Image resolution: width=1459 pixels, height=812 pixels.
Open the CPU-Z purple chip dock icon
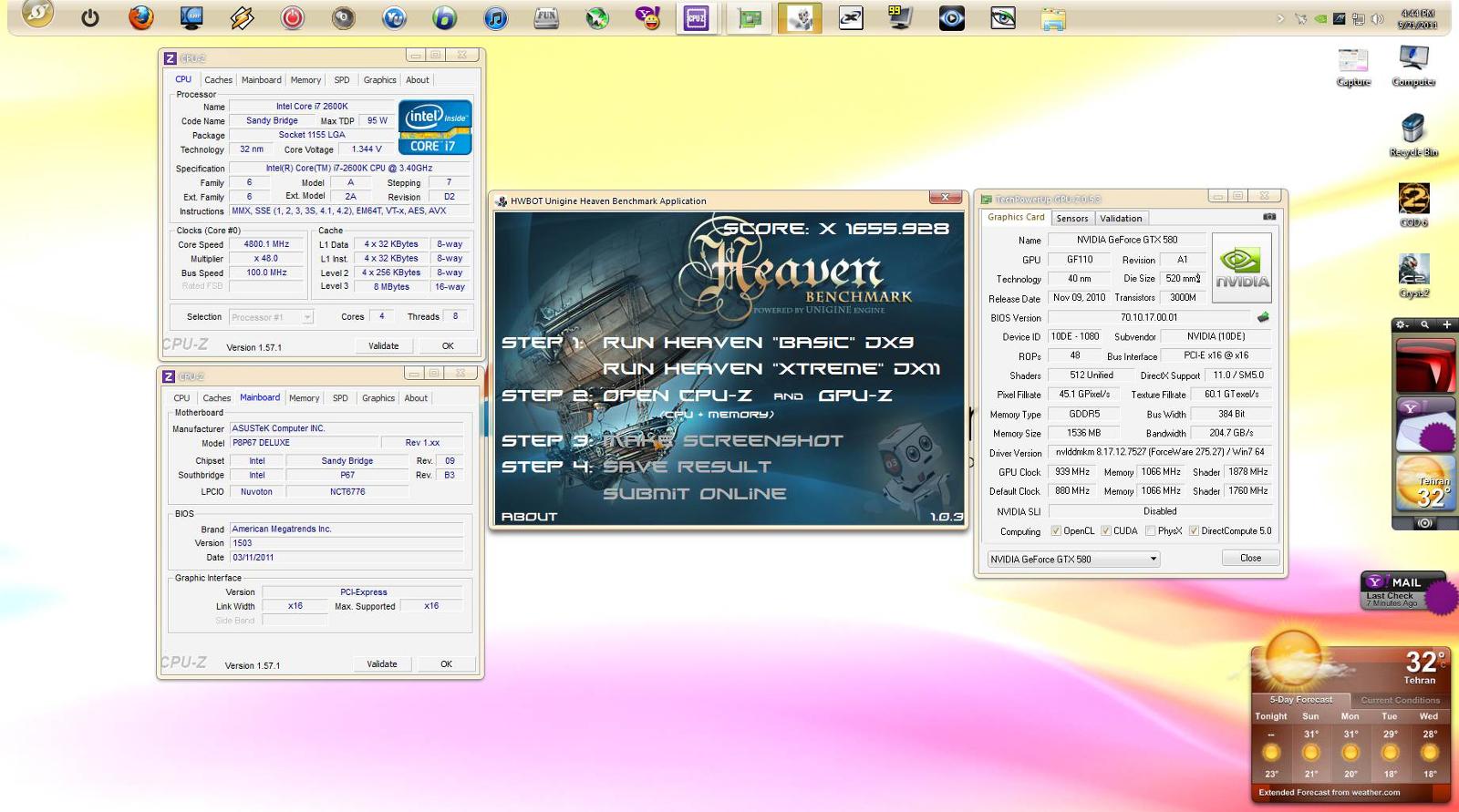[x=697, y=17]
